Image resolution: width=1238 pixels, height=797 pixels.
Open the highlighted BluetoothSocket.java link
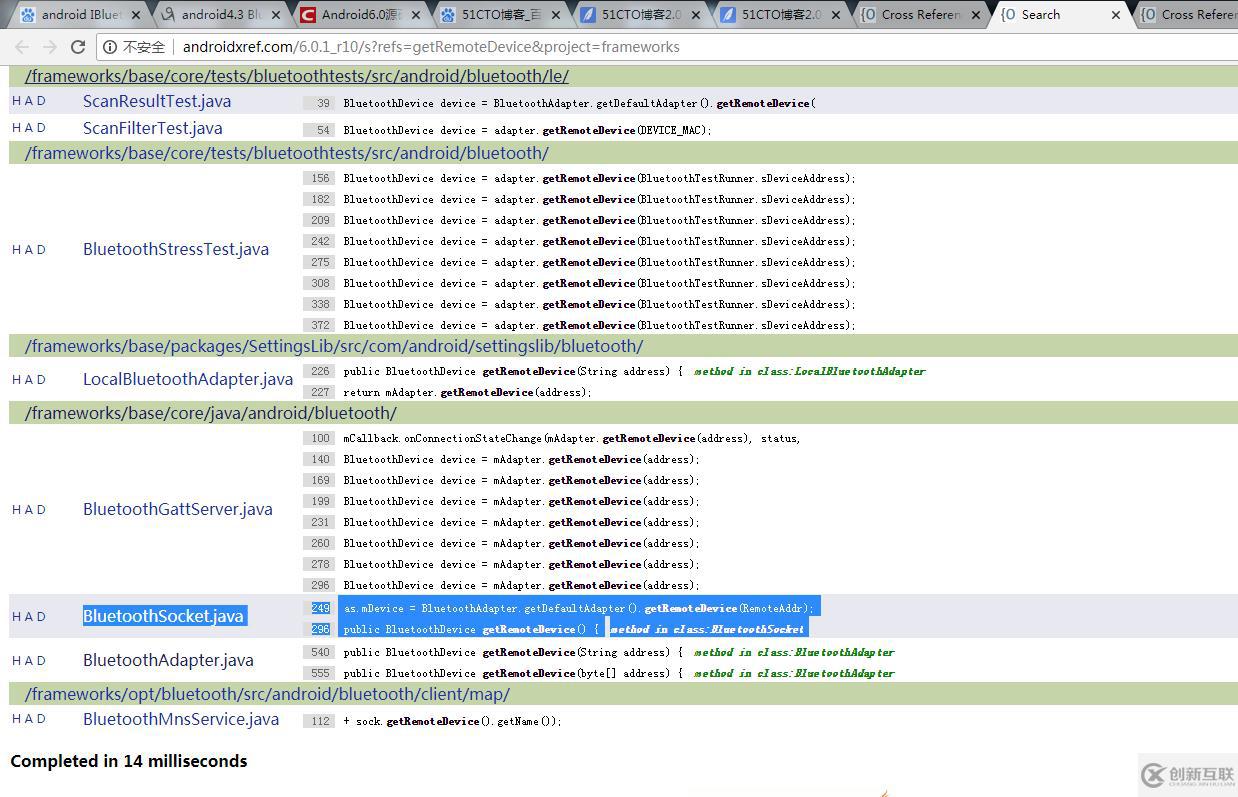tap(164, 616)
